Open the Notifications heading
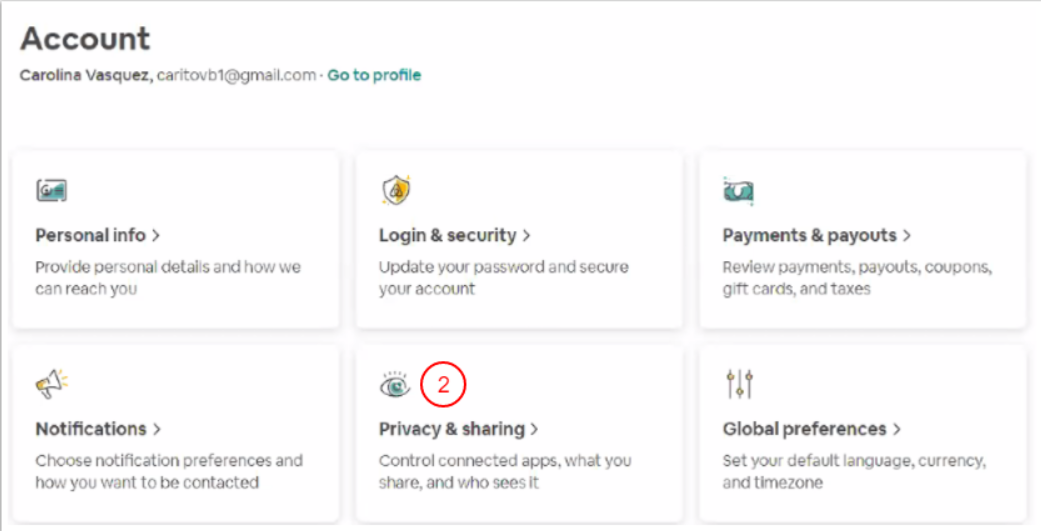 click(x=98, y=429)
